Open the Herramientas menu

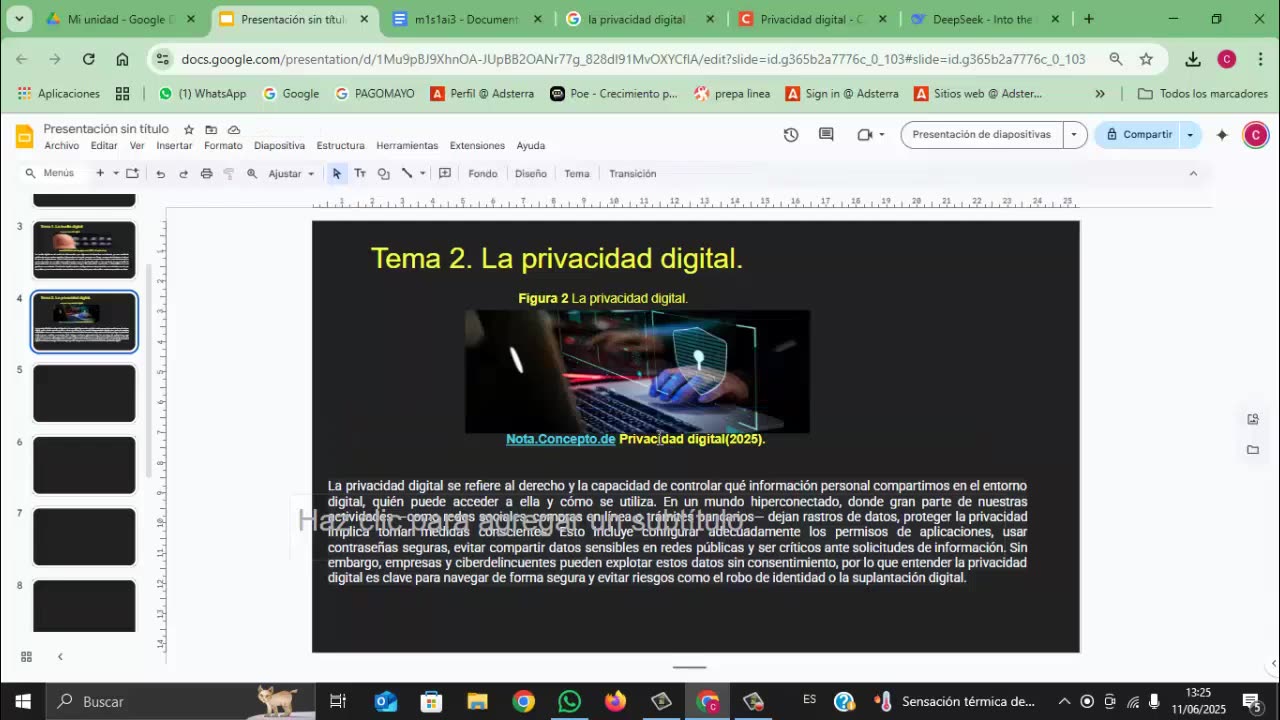coord(407,145)
